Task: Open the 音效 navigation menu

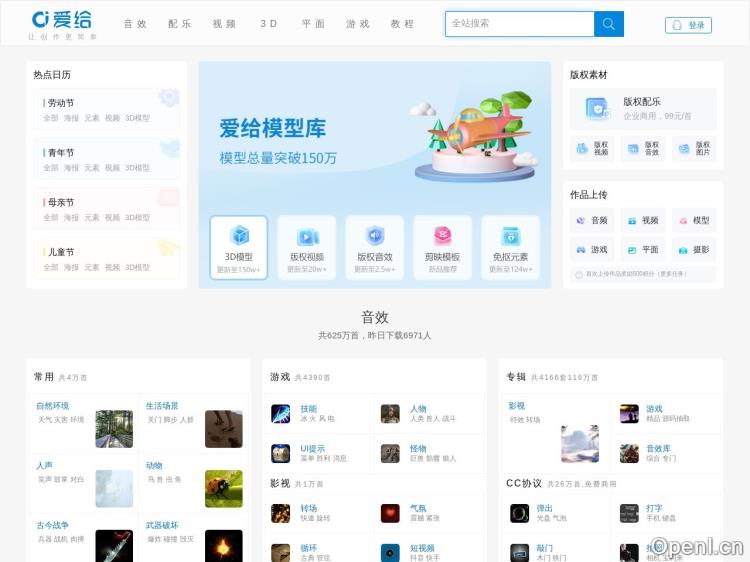Action: 135,24
